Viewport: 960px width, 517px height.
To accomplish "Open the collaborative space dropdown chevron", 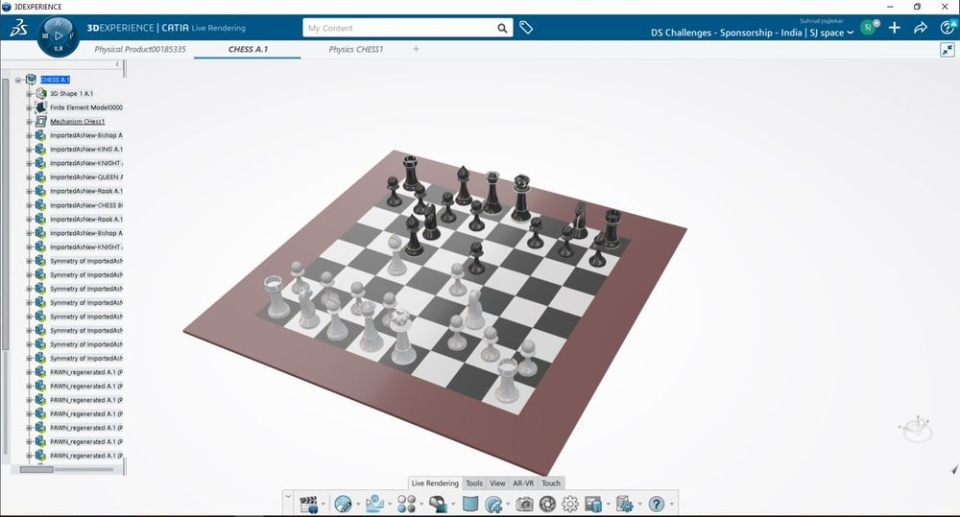I will tap(850, 33).
